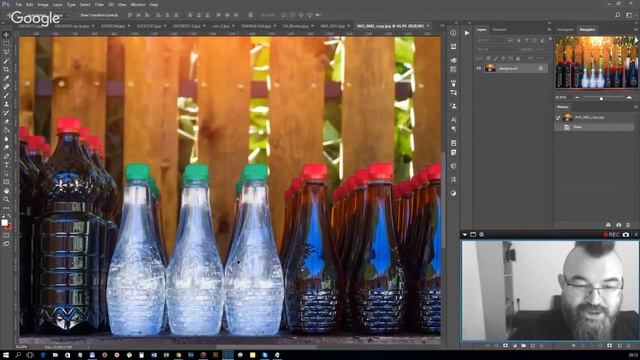The width and height of the screenshot is (640, 360).
Task: Select the Spot Healing Brush tool
Action: [x=6, y=87]
